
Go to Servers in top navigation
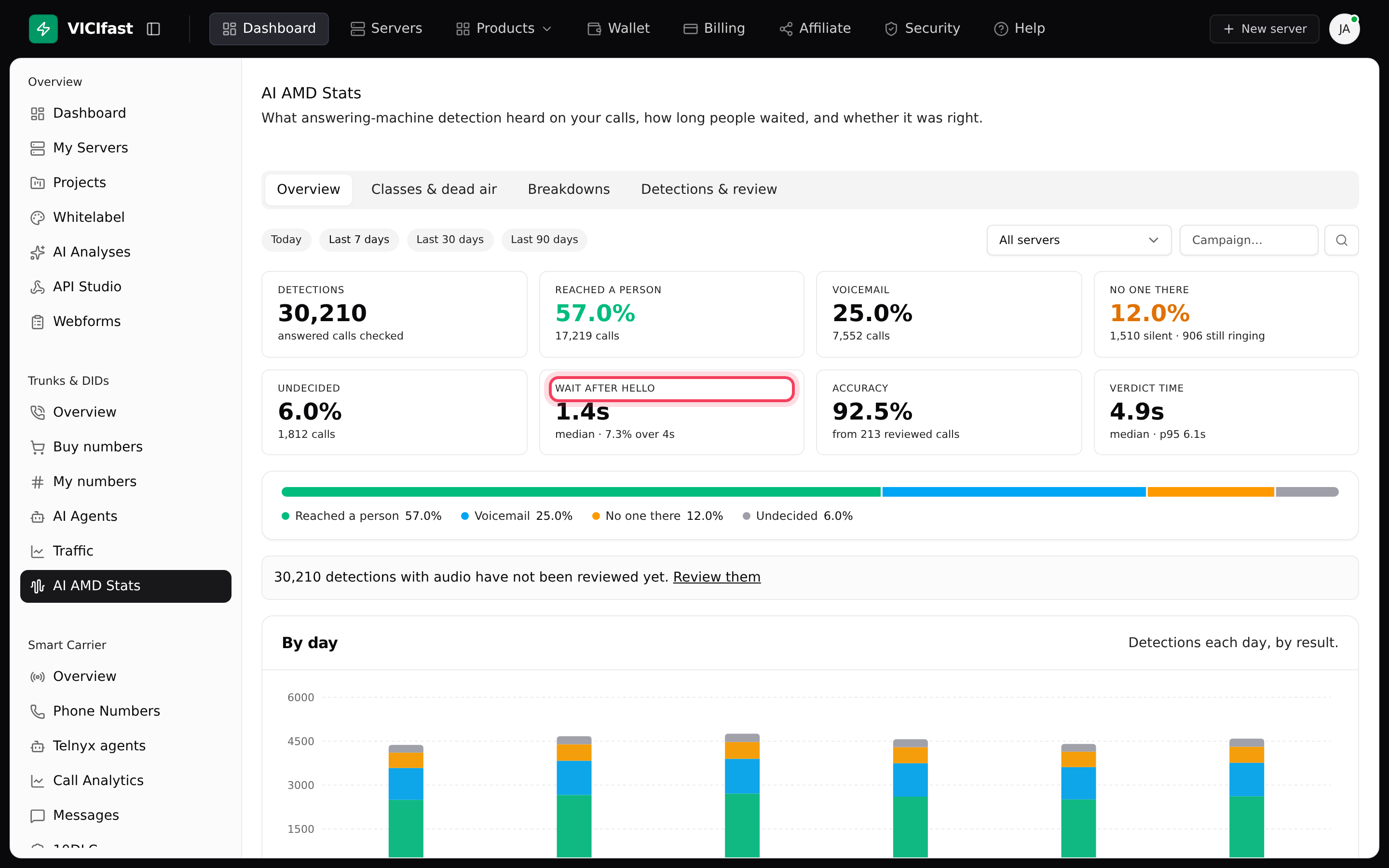pos(386,29)
